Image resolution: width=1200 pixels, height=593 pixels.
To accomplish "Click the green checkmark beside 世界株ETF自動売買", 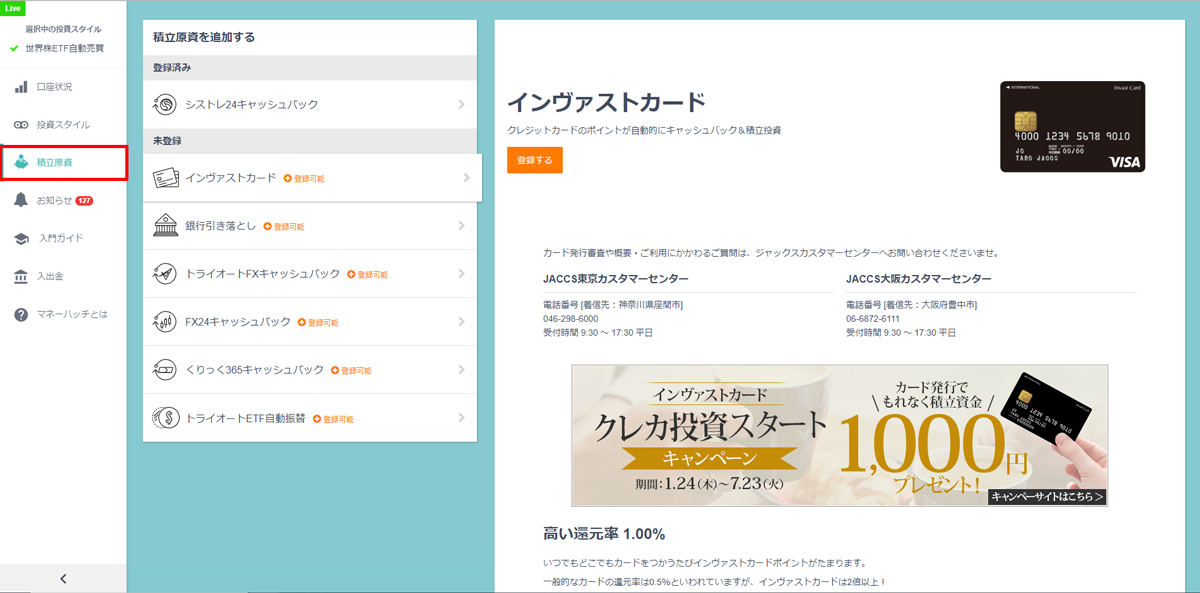I will click(15, 48).
